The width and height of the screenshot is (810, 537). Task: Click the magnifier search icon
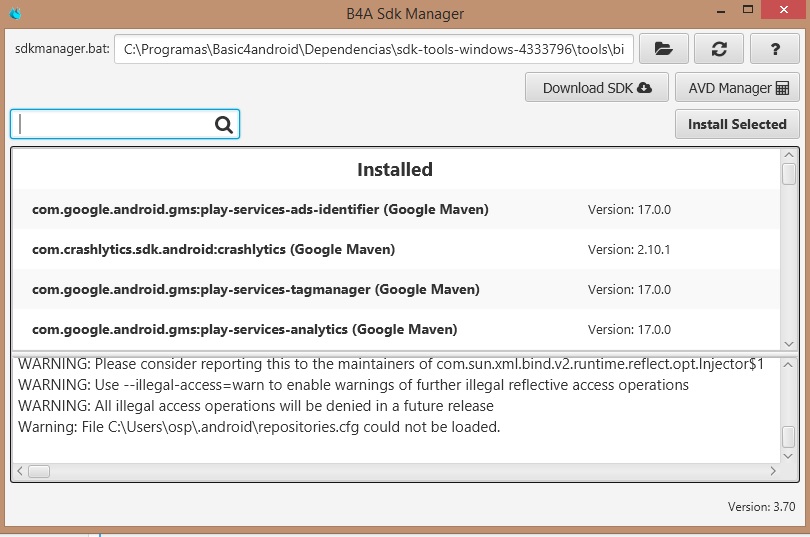223,124
